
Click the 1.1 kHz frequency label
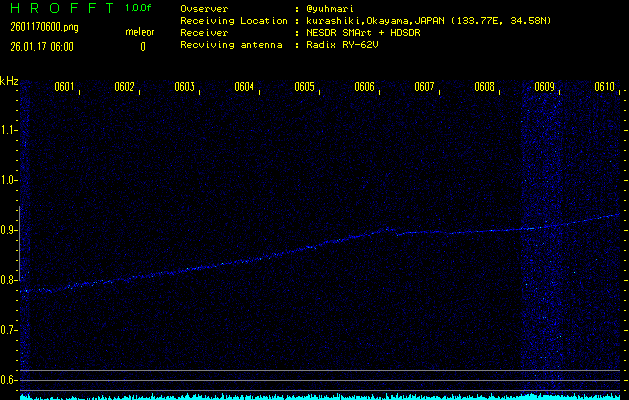(9, 130)
